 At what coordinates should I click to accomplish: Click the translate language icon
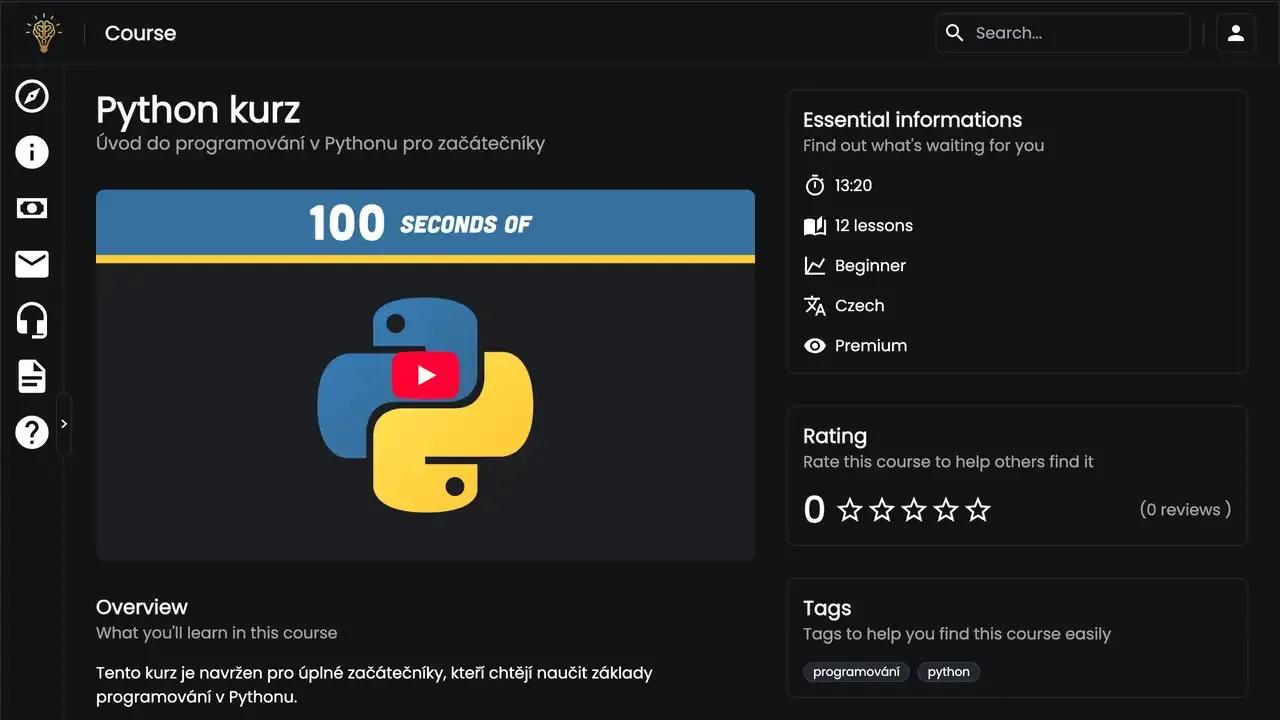pyautogui.click(x=815, y=306)
